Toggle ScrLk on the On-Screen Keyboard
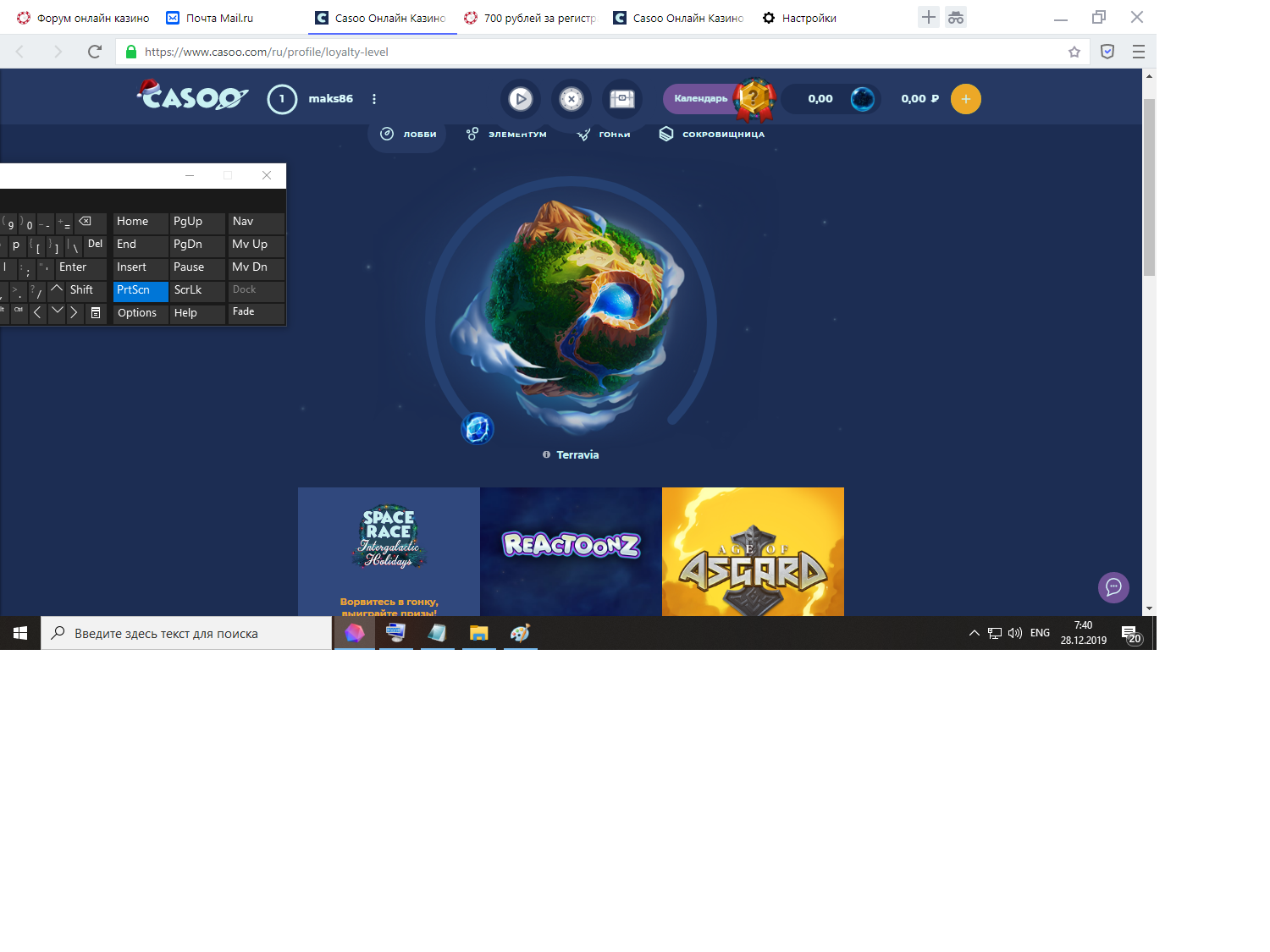1270x952 pixels. pos(198,290)
